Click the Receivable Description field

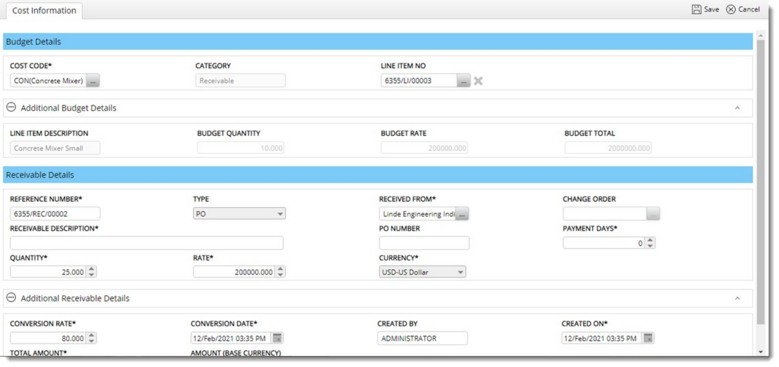tap(147, 243)
